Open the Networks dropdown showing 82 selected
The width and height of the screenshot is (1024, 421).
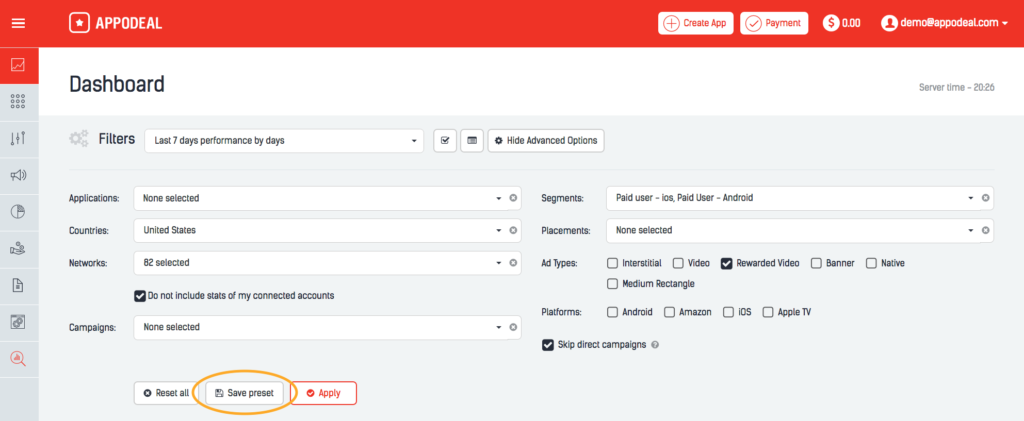point(319,263)
